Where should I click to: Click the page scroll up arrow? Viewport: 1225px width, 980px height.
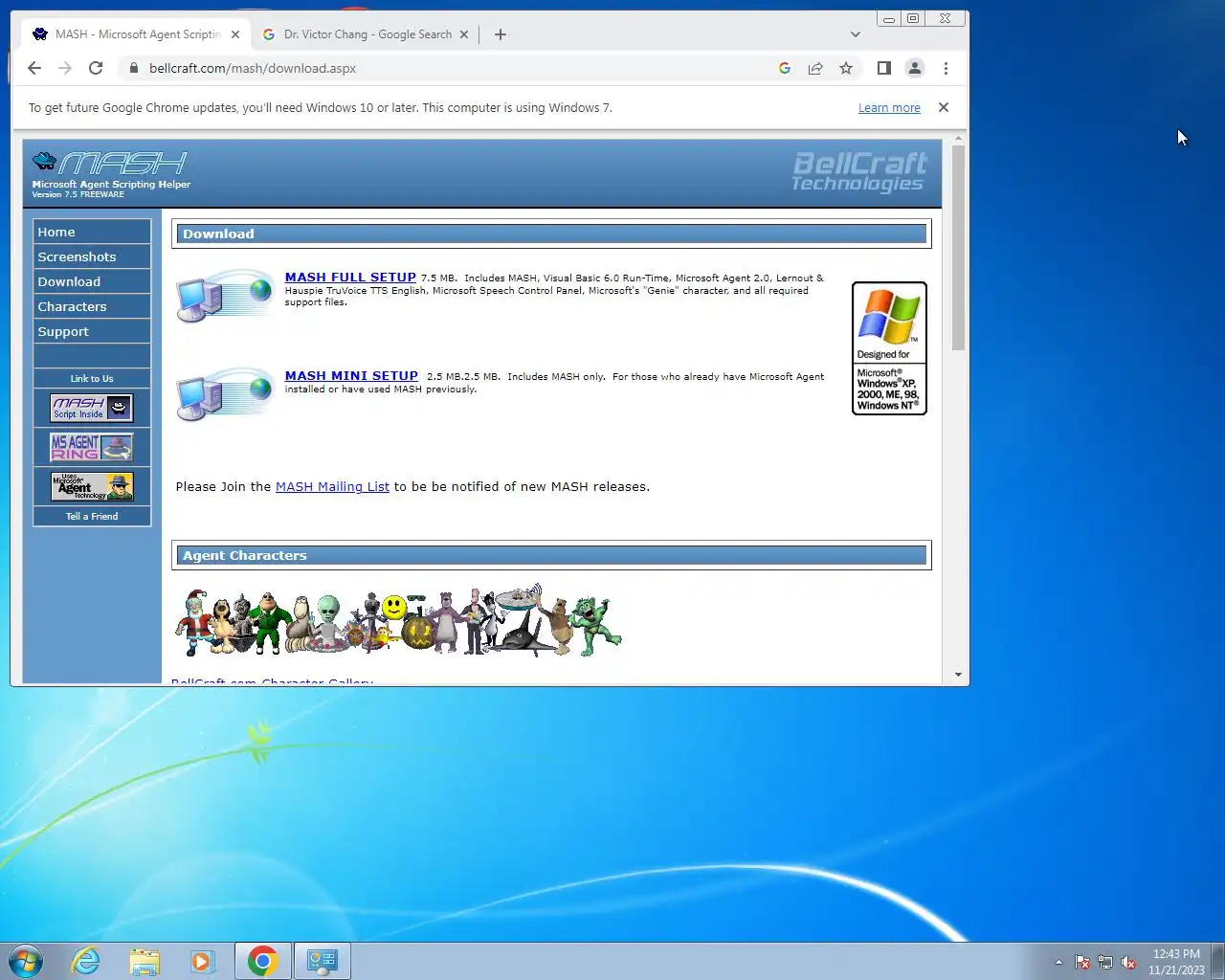(958, 140)
